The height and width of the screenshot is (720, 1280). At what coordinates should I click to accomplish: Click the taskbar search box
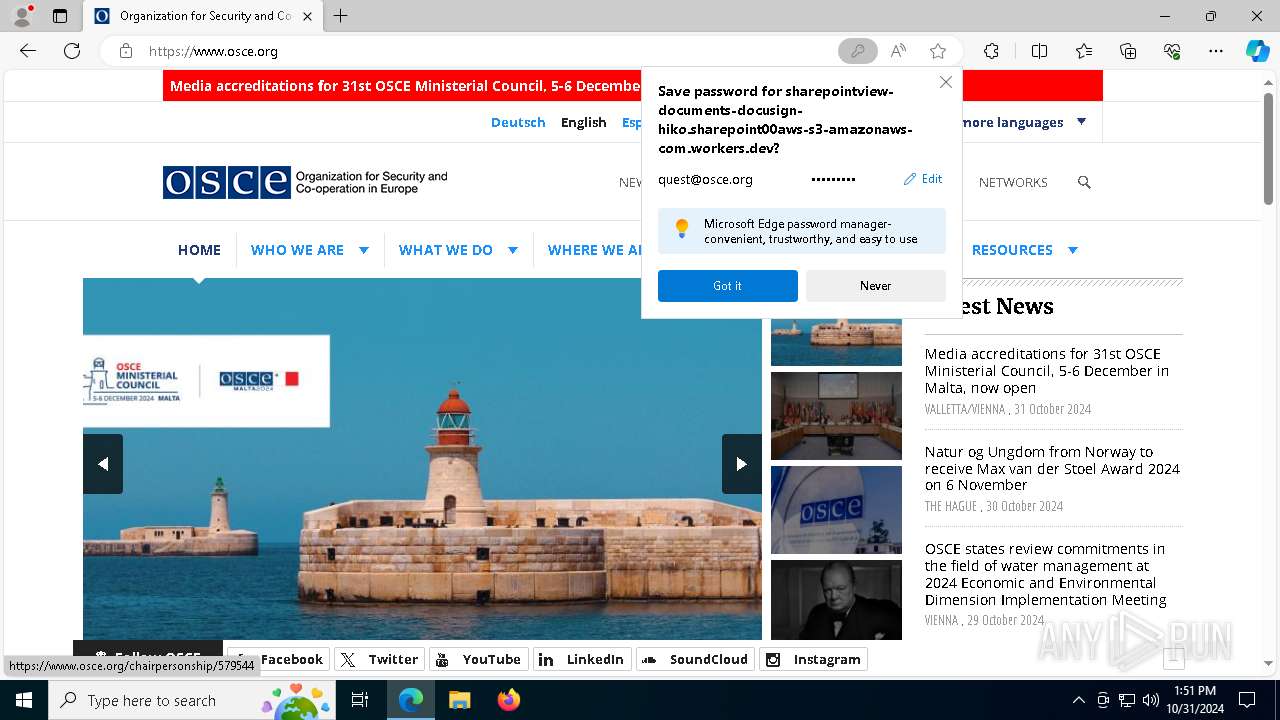(x=192, y=700)
